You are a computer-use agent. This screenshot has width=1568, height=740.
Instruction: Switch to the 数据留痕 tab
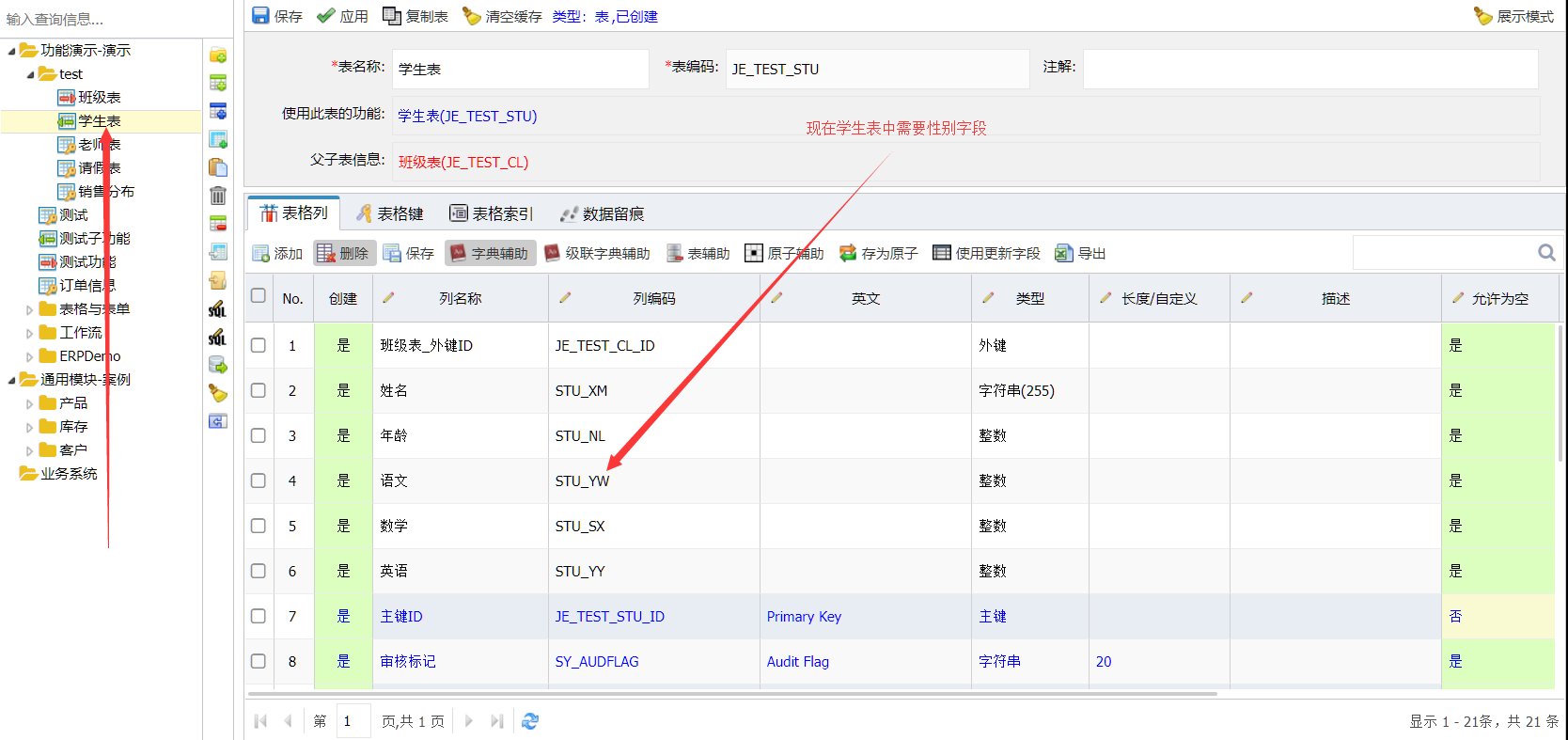602,213
